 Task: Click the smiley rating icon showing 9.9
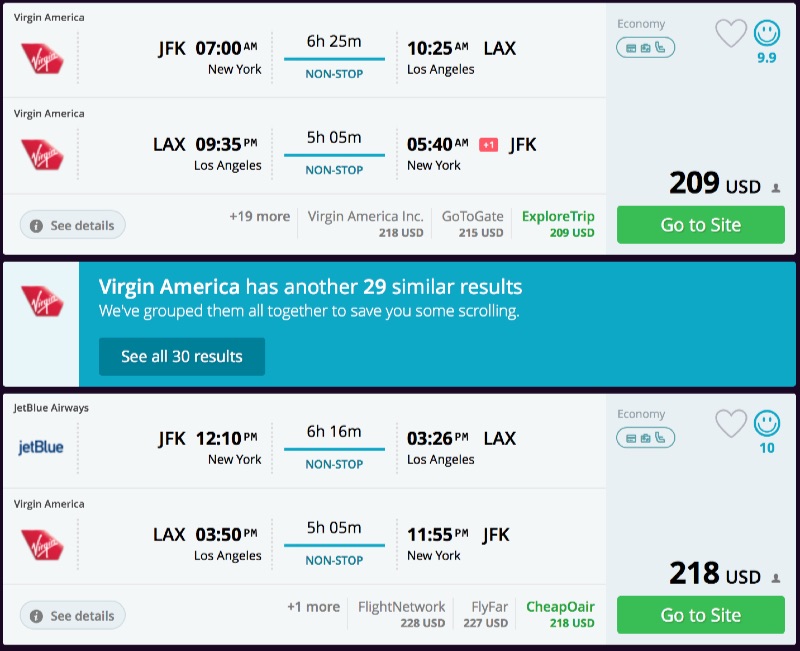click(x=766, y=34)
